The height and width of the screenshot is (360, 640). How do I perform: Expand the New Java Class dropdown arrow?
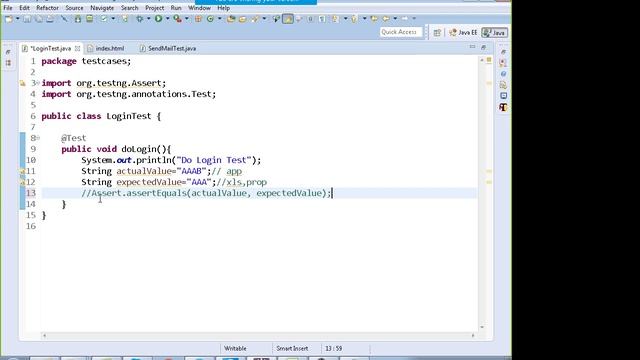coord(220,19)
